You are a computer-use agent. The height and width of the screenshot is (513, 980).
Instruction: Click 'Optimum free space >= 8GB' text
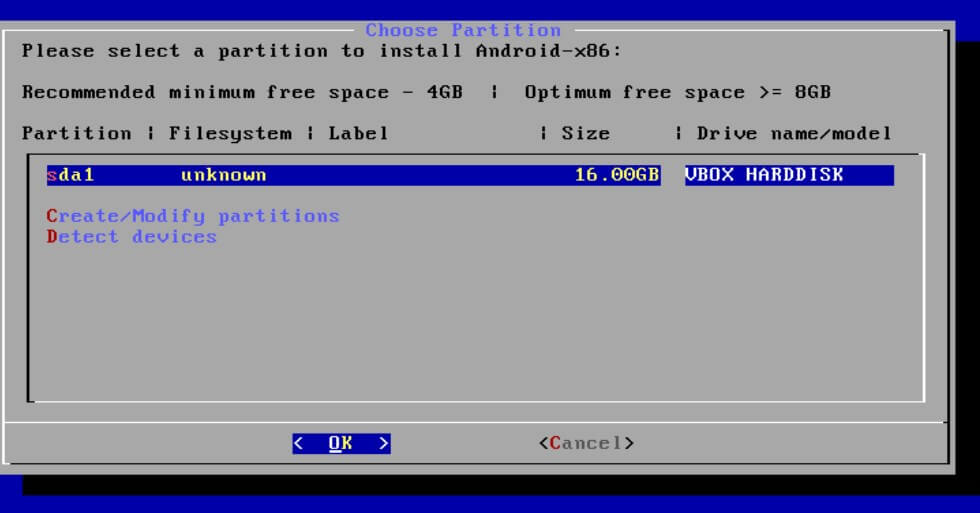[x=678, y=92]
